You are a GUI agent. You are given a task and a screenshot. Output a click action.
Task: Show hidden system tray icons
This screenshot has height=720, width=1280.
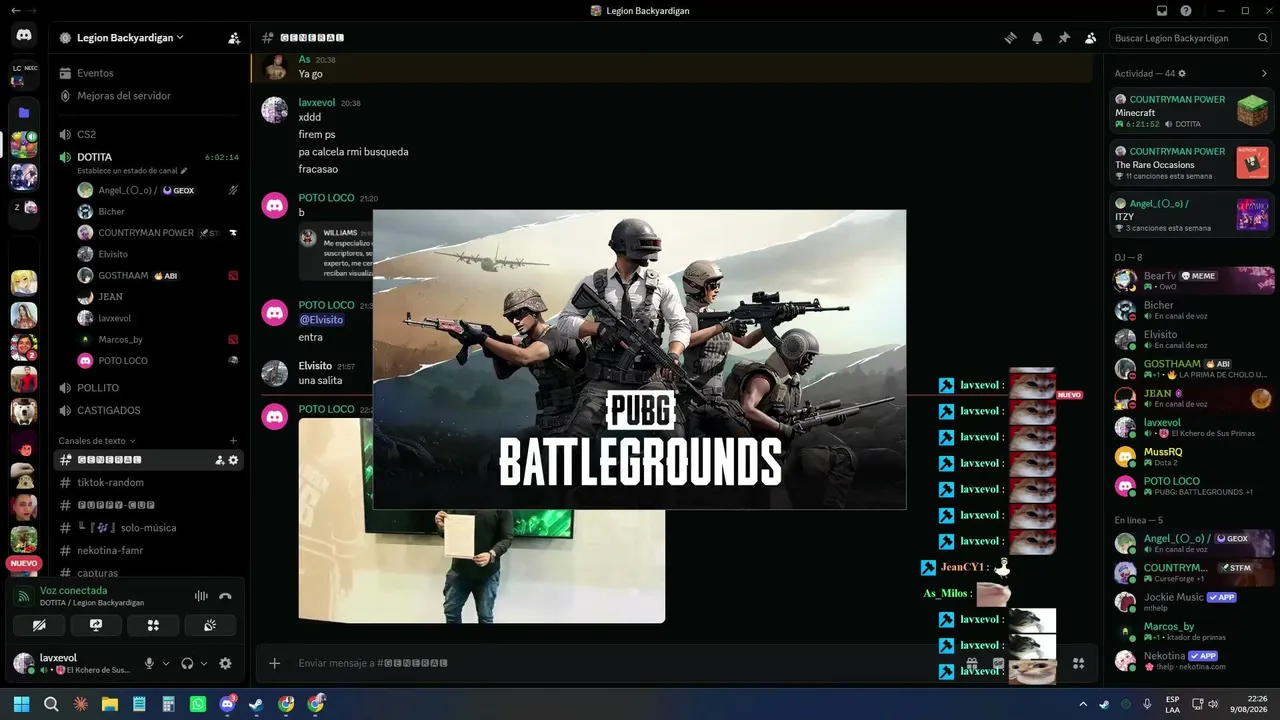coord(1082,704)
